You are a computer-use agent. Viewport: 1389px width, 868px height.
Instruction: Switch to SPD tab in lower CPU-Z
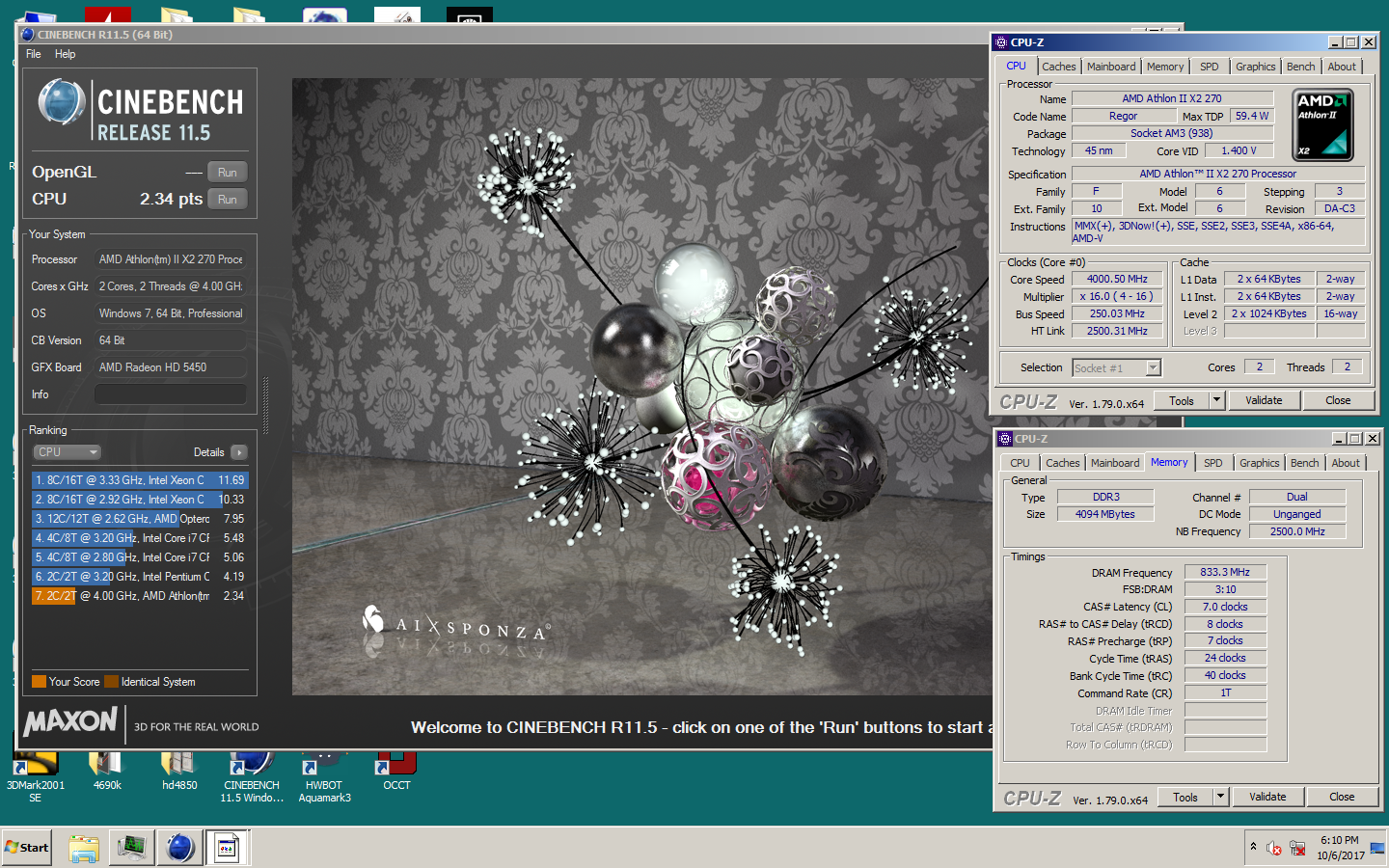(x=1213, y=463)
